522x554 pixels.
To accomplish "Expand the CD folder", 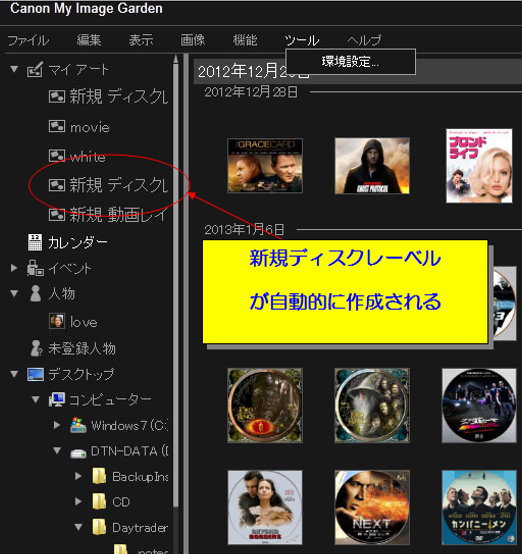I will point(78,502).
